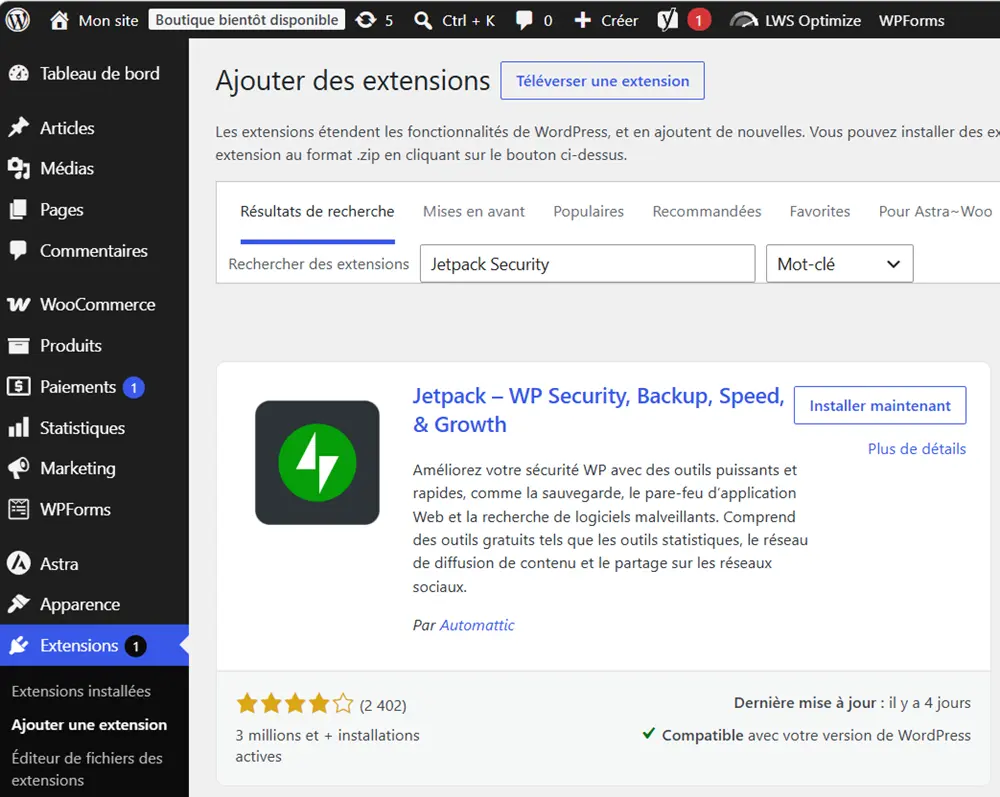Viewport: 1000px width, 797px height.
Task: Click the Jetpack plugin logo thumbnail
Action: [317, 463]
